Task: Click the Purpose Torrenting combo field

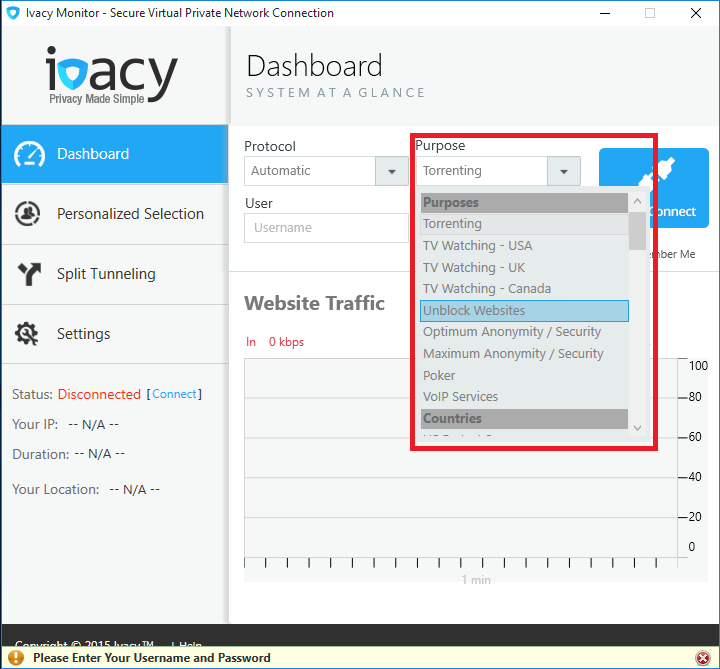Action: pos(498,171)
